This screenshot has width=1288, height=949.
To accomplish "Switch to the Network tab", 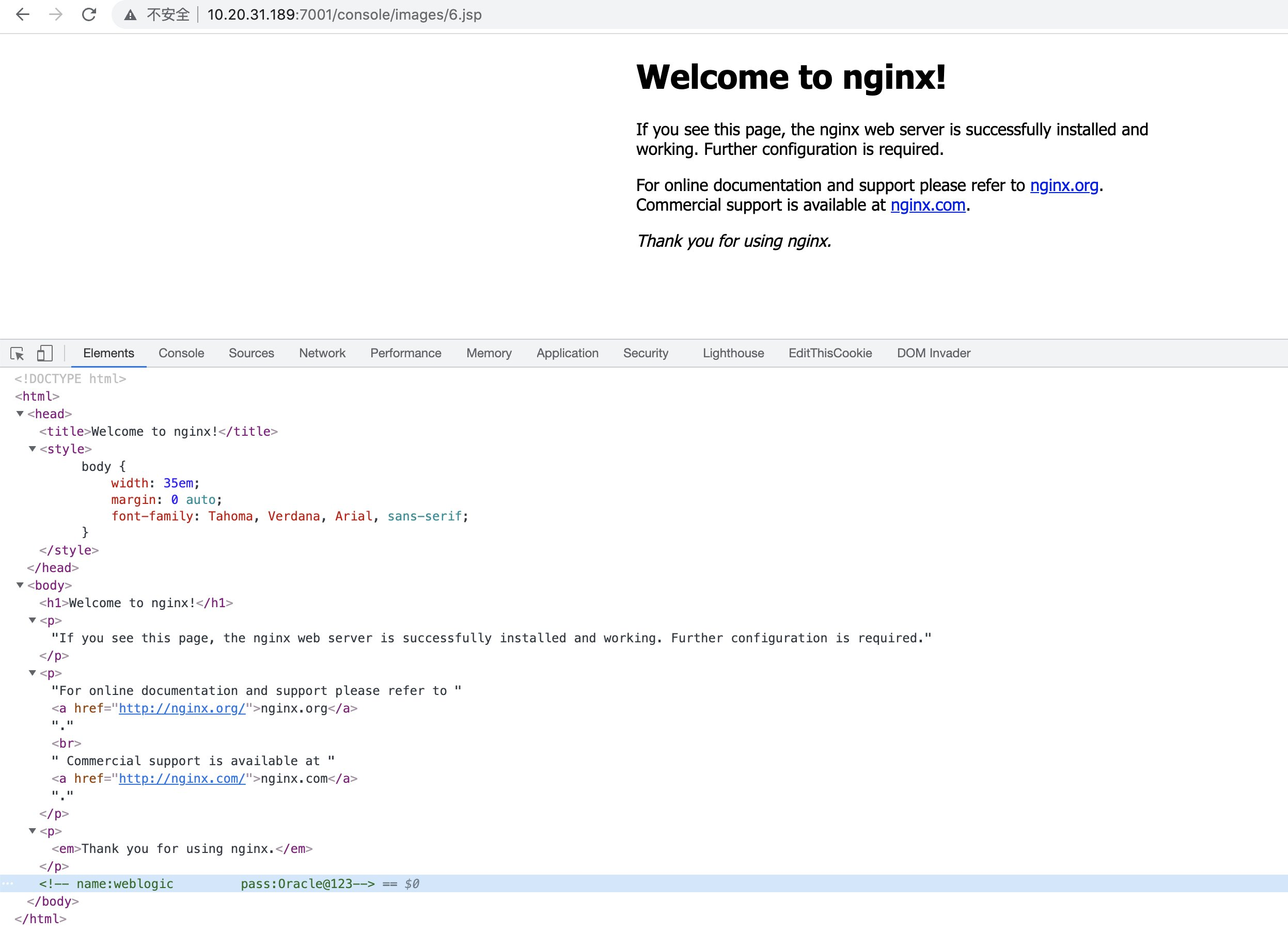I will pyautogui.click(x=322, y=353).
